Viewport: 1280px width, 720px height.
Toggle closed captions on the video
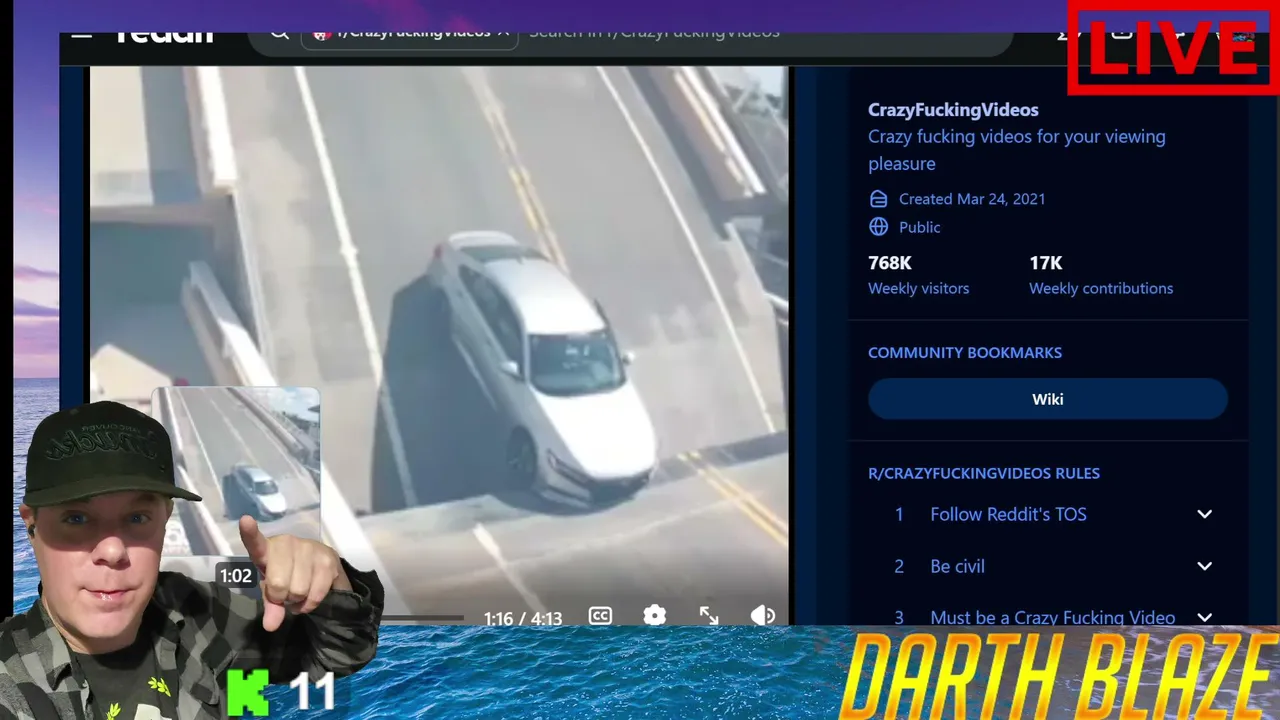[600, 616]
